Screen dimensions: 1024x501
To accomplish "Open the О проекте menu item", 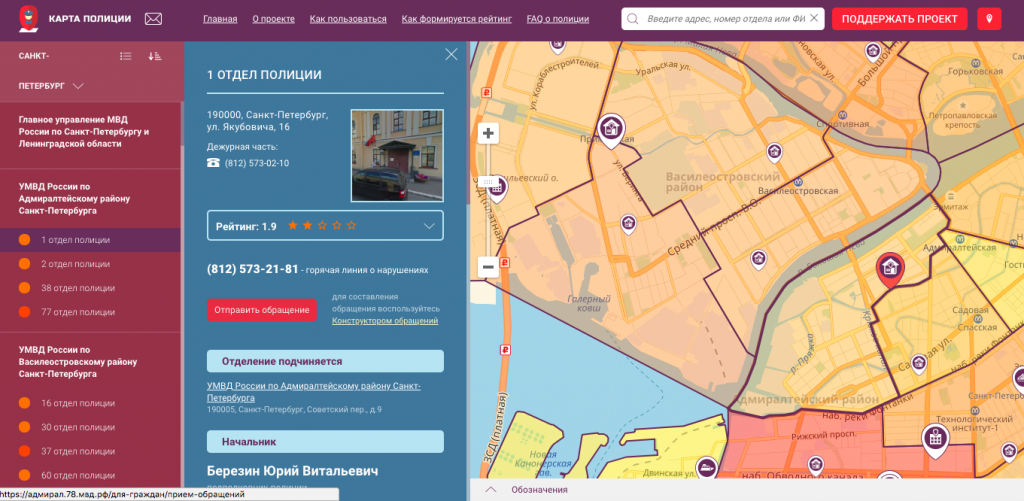I will (x=274, y=19).
